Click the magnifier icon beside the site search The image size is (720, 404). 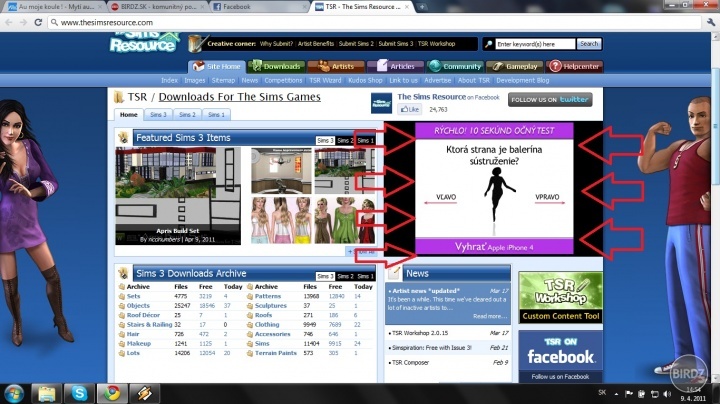coord(488,44)
